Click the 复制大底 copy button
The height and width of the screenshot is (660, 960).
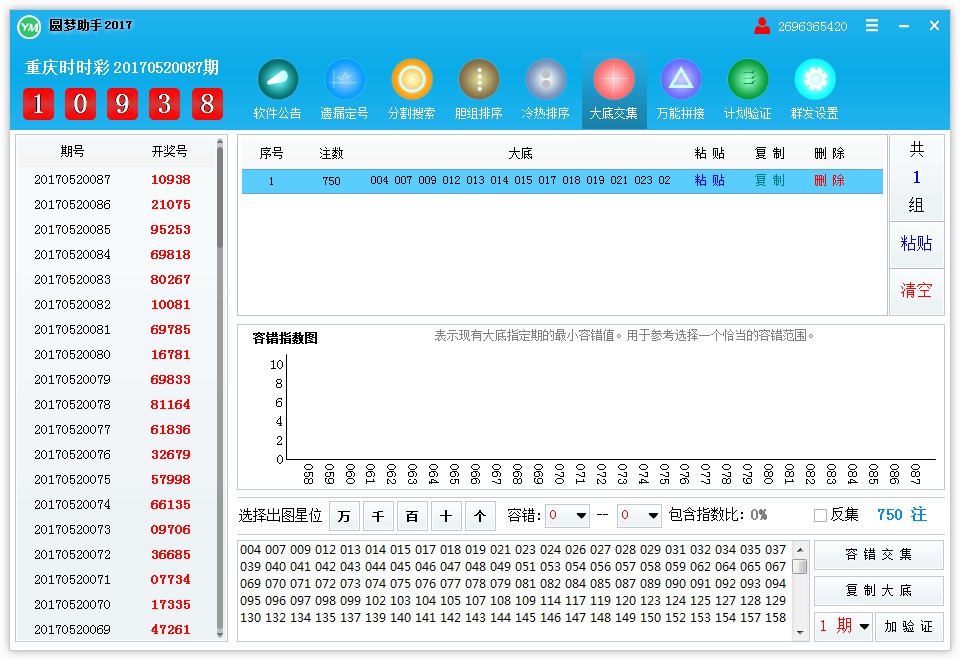click(x=878, y=590)
